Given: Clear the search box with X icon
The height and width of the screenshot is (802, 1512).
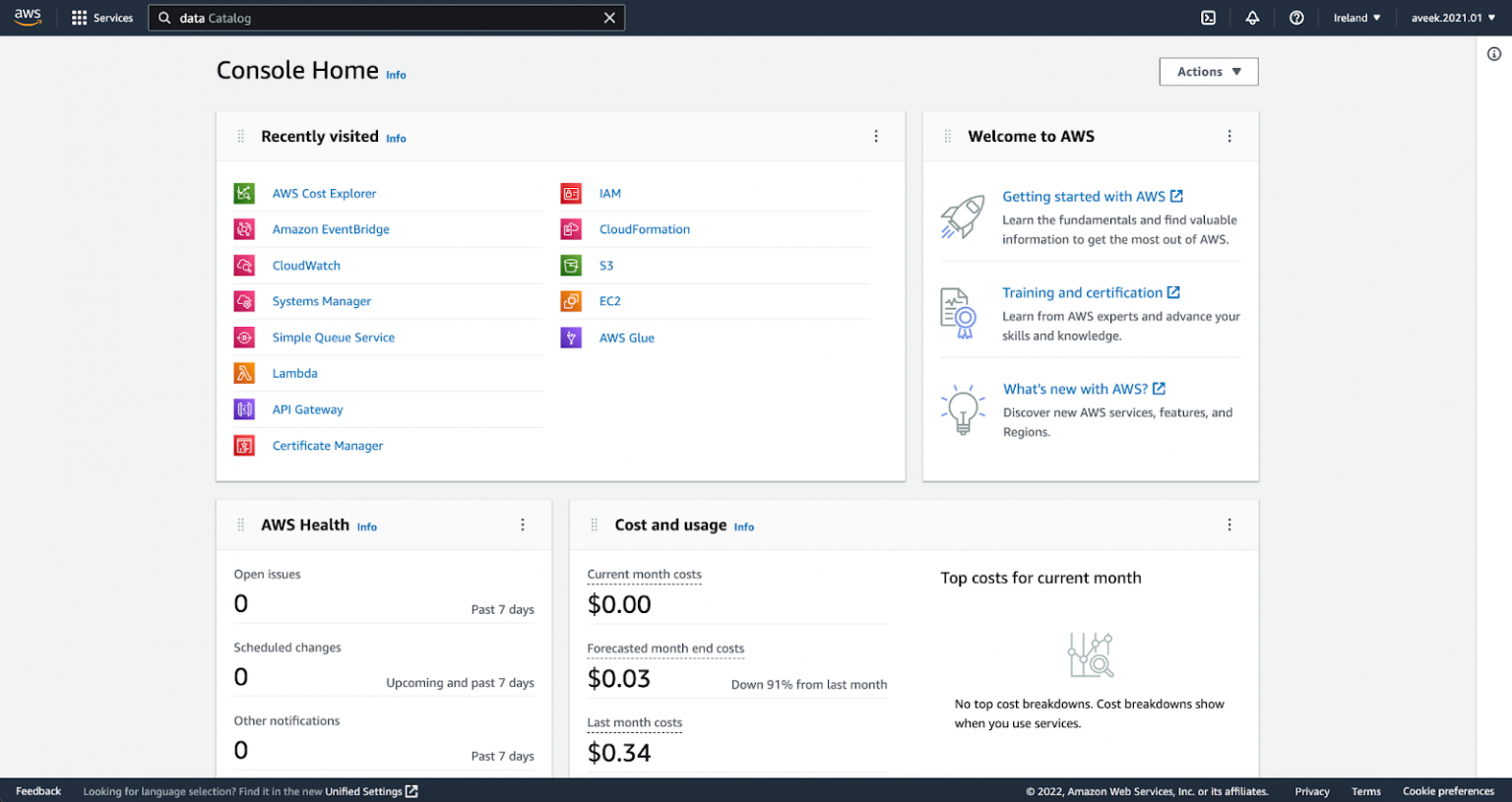Looking at the screenshot, I should coord(609,18).
